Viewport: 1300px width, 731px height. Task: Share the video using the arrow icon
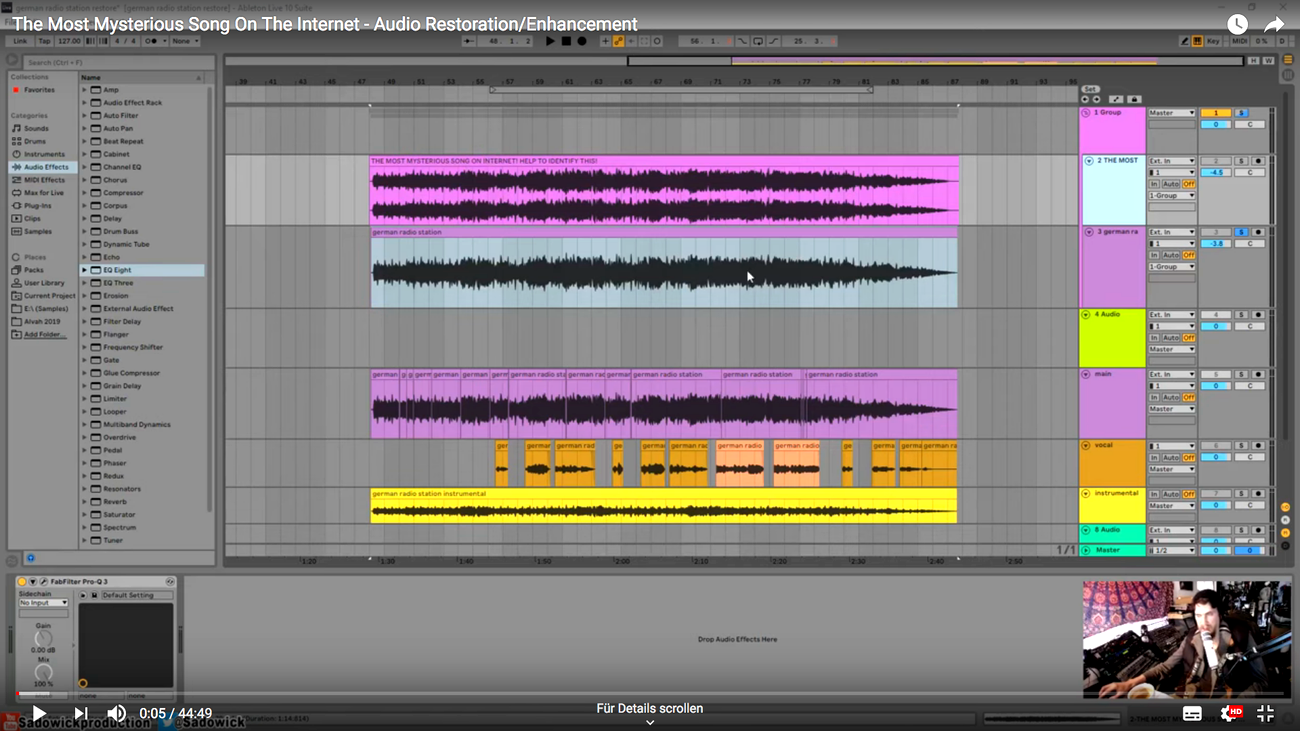point(1274,24)
